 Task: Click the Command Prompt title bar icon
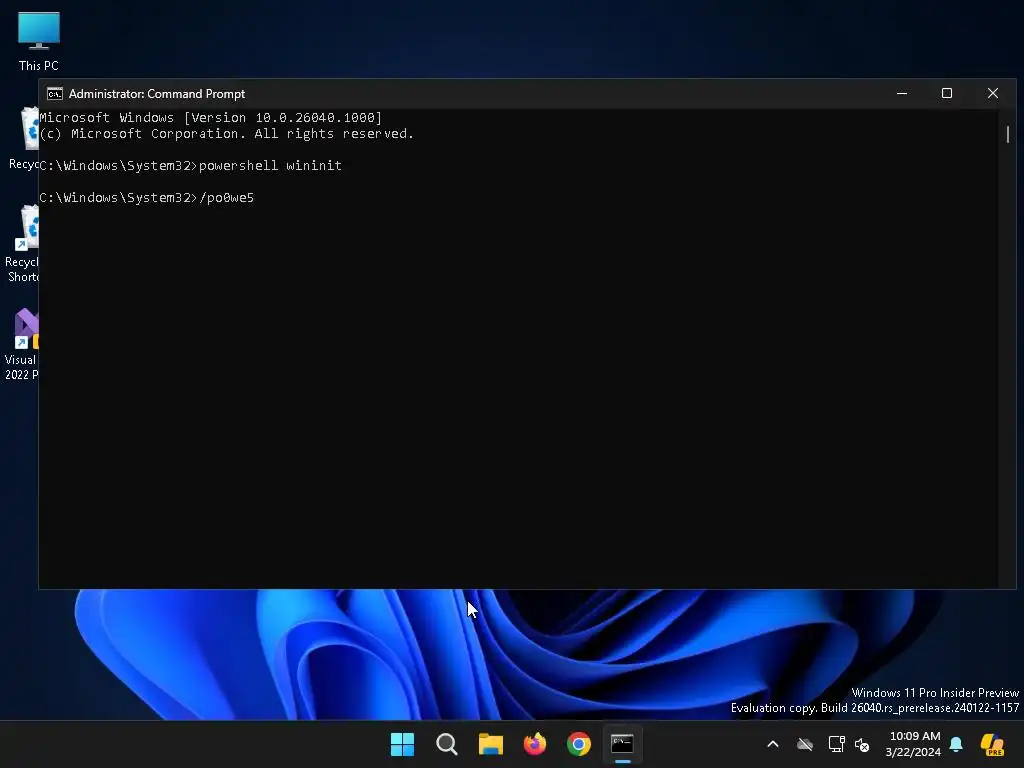click(x=55, y=94)
